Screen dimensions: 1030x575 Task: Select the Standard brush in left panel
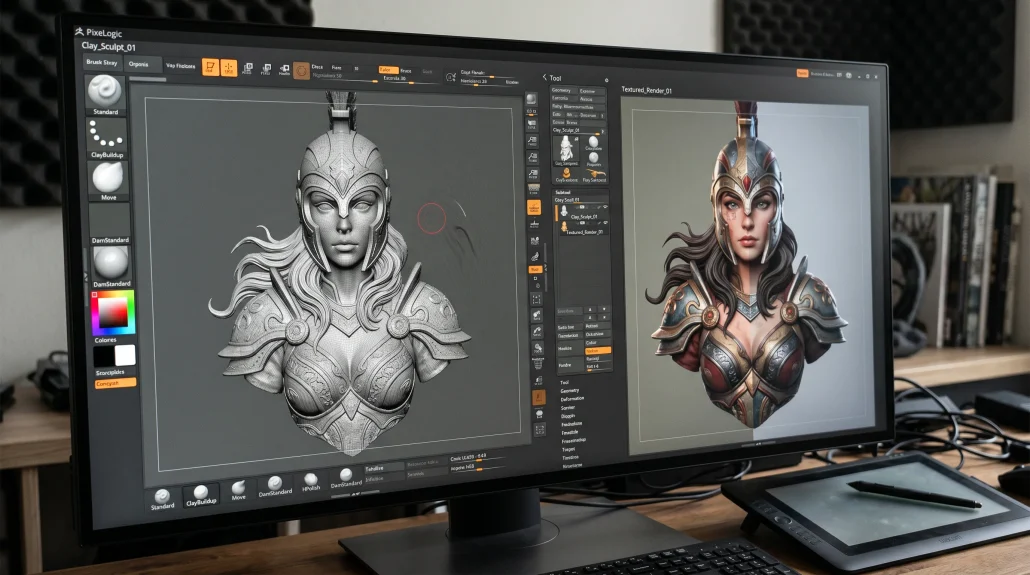105,95
